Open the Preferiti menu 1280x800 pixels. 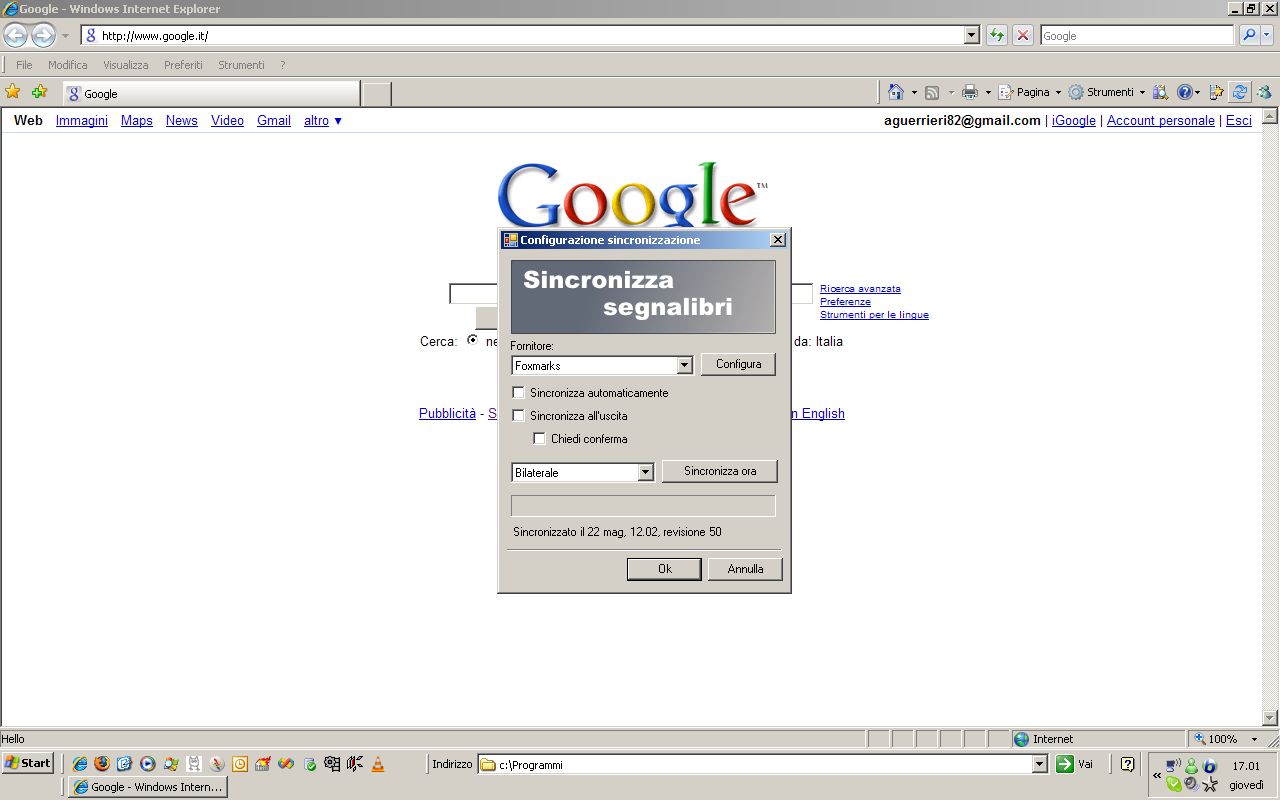point(183,65)
